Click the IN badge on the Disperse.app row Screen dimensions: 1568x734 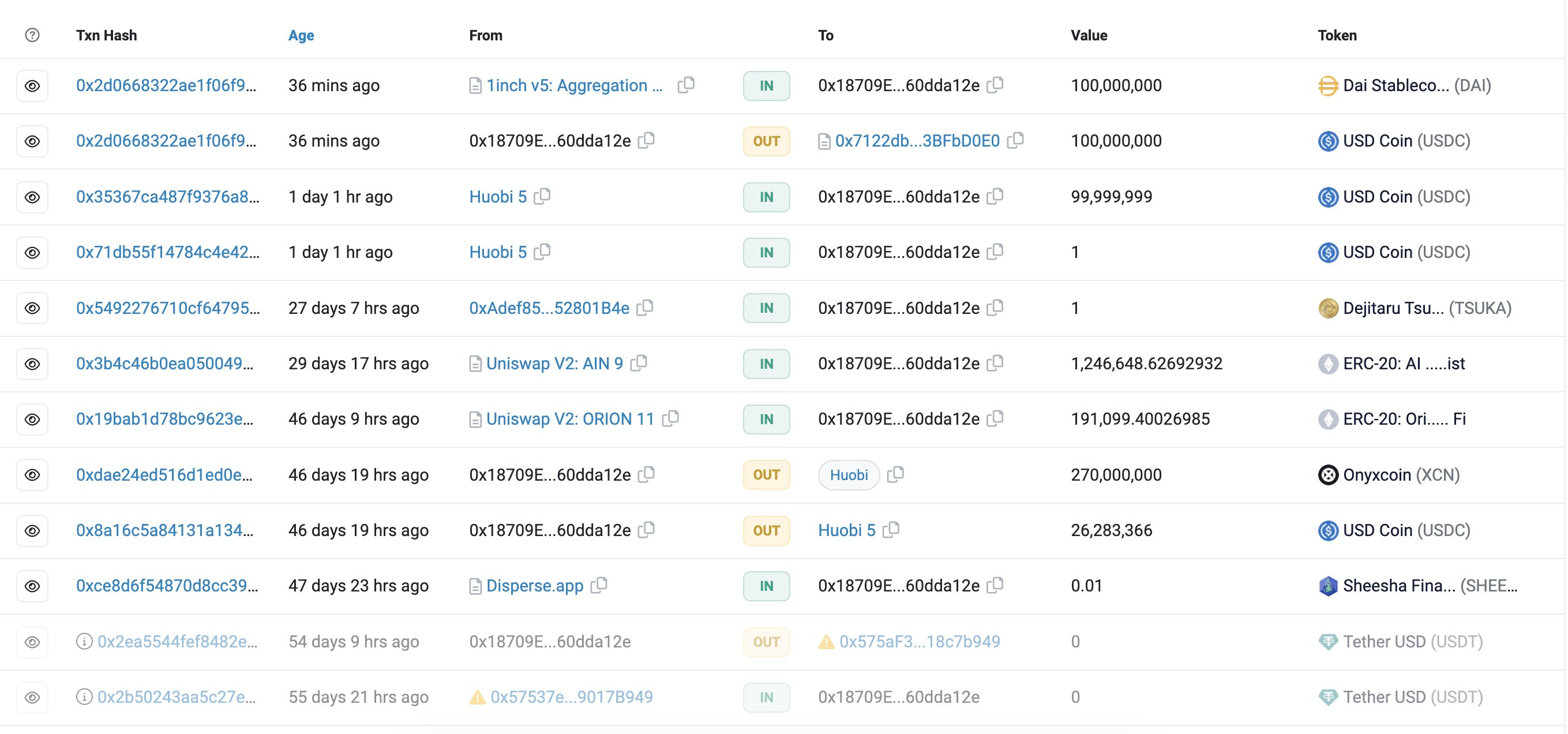point(766,586)
